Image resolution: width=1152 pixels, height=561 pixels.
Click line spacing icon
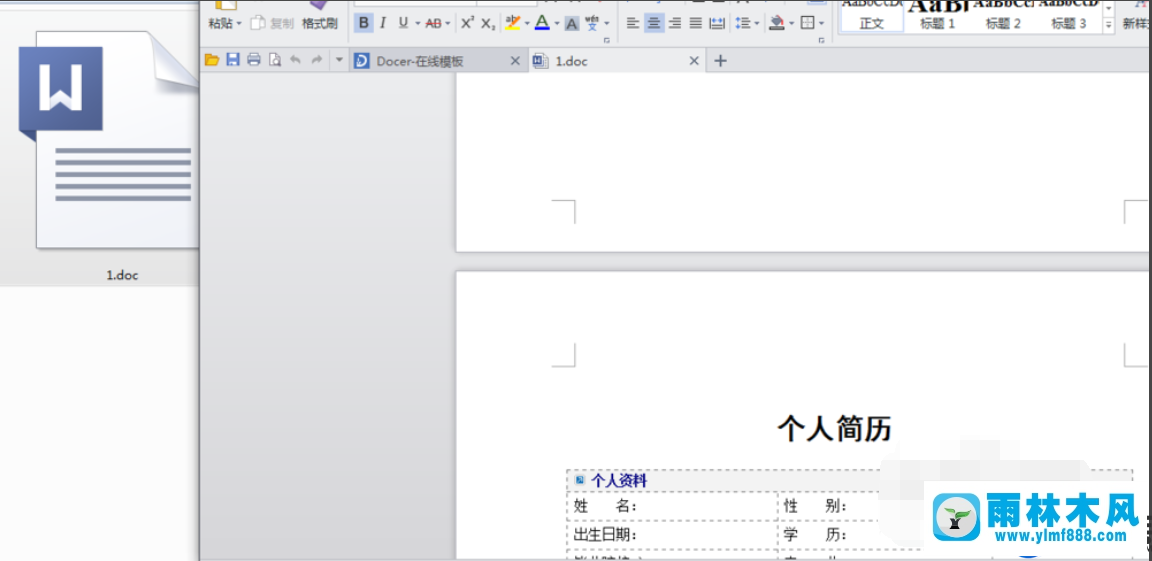[x=742, y=23]
